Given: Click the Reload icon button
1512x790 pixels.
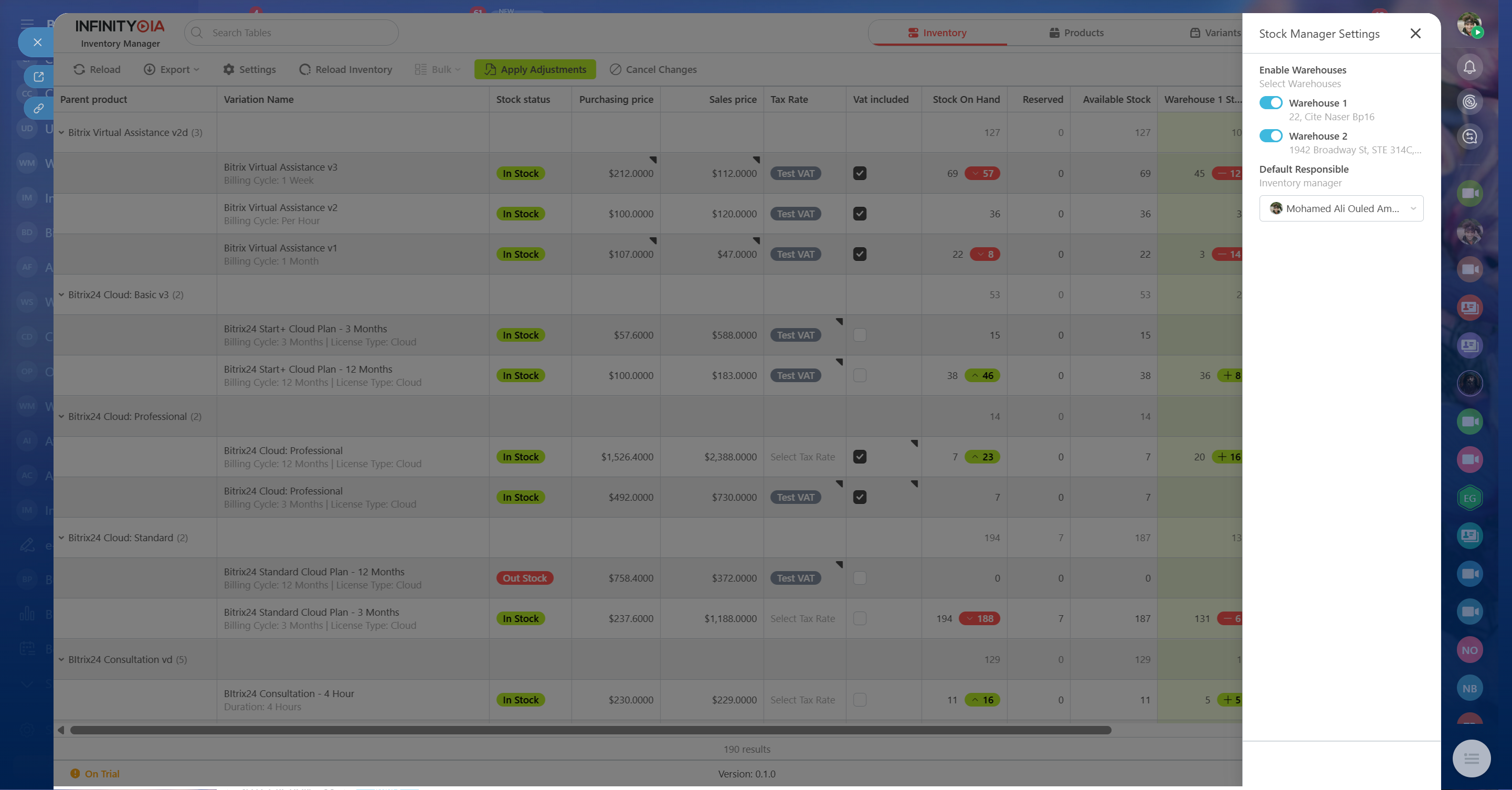Looking at the screenshot, I should tap(79, 69).
